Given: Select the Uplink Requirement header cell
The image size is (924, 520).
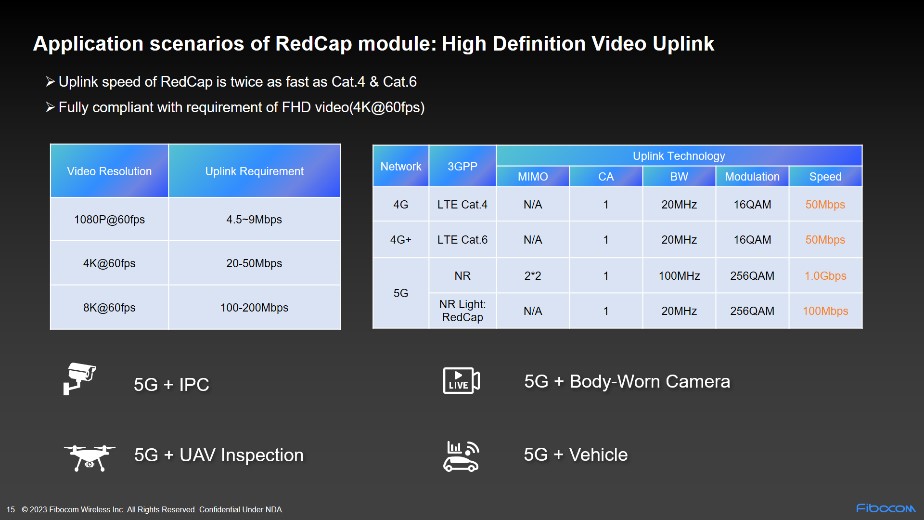Looking at the screenshot, I should coord(254,171).
